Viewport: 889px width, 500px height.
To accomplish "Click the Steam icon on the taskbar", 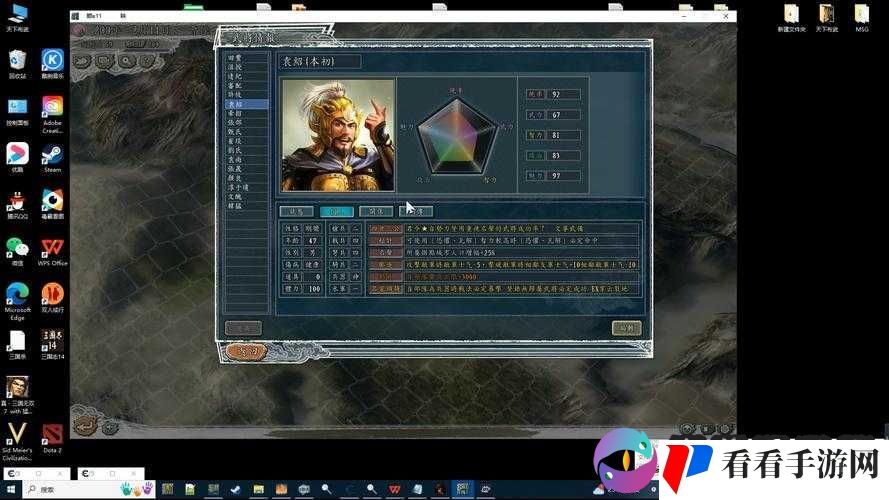I will click(x=235, y=489).
